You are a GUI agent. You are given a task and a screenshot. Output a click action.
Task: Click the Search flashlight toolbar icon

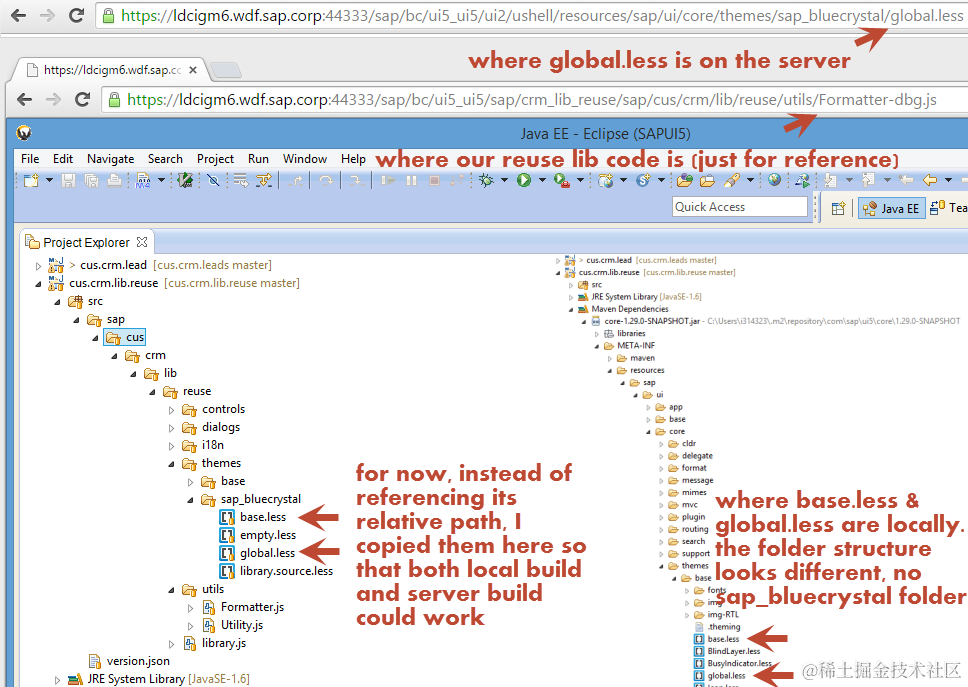point(732,180)
